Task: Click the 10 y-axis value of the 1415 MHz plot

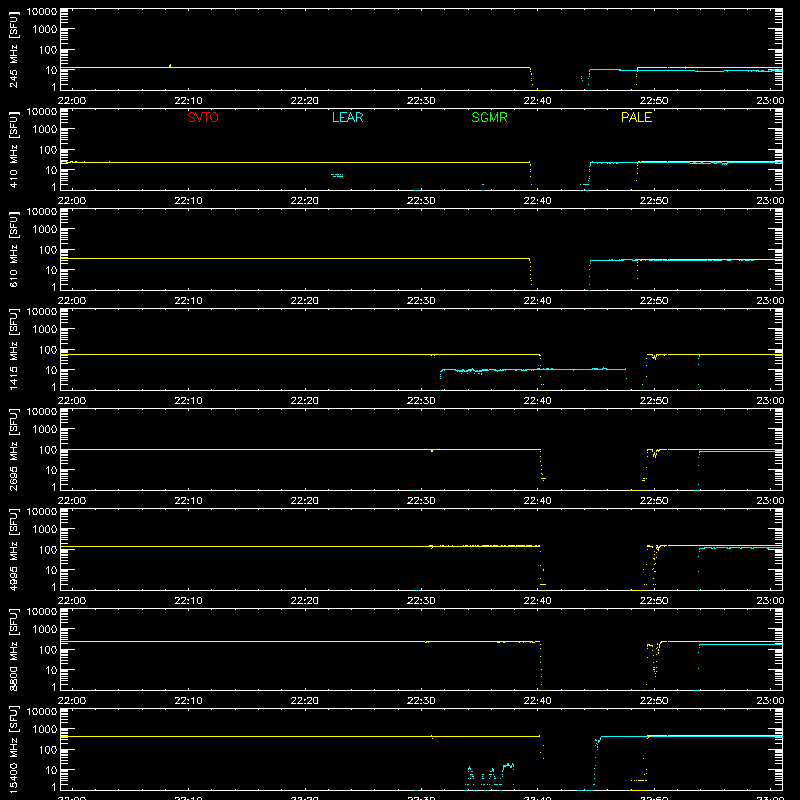Action: [x=51, y=370]
